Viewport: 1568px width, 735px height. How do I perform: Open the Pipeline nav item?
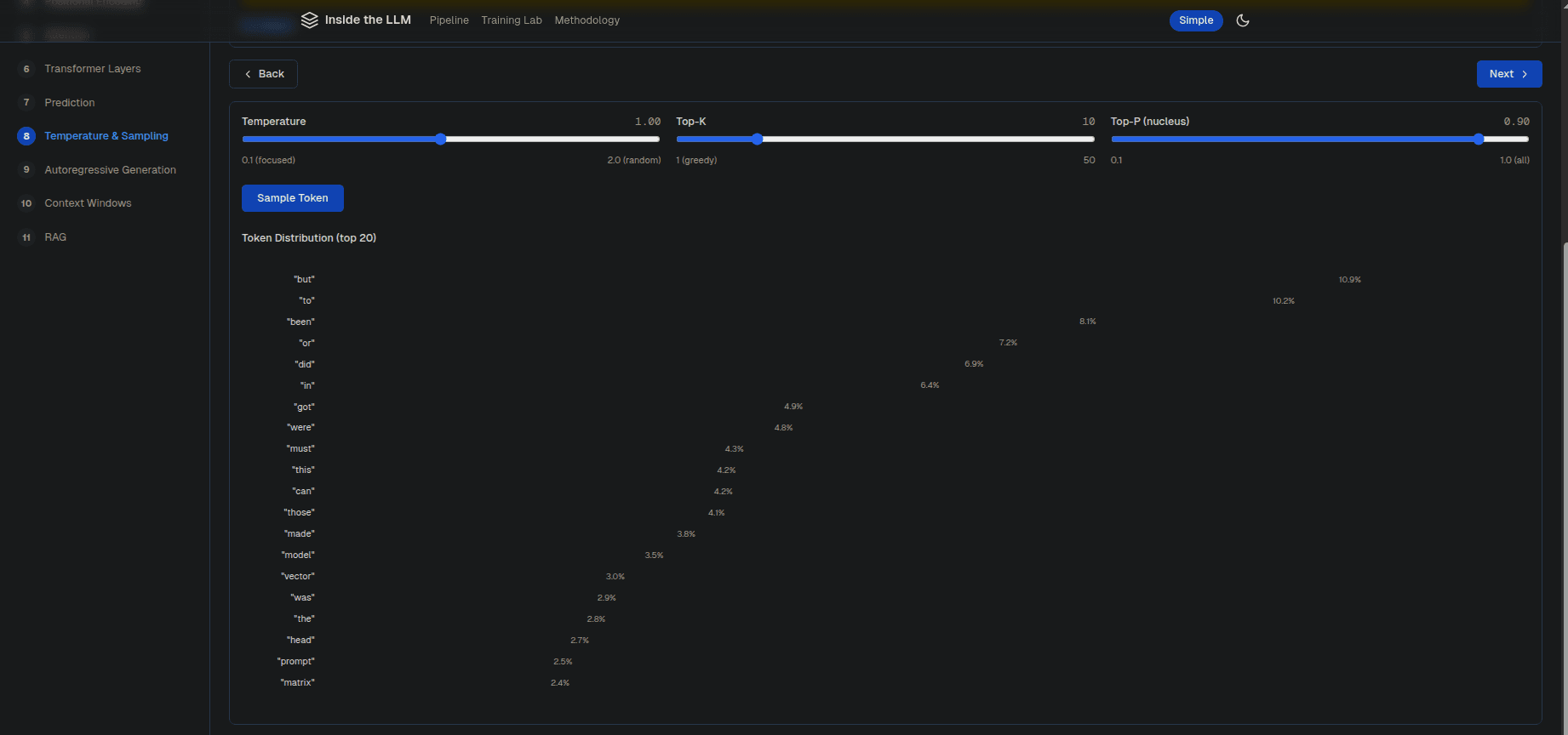[449, 20]
